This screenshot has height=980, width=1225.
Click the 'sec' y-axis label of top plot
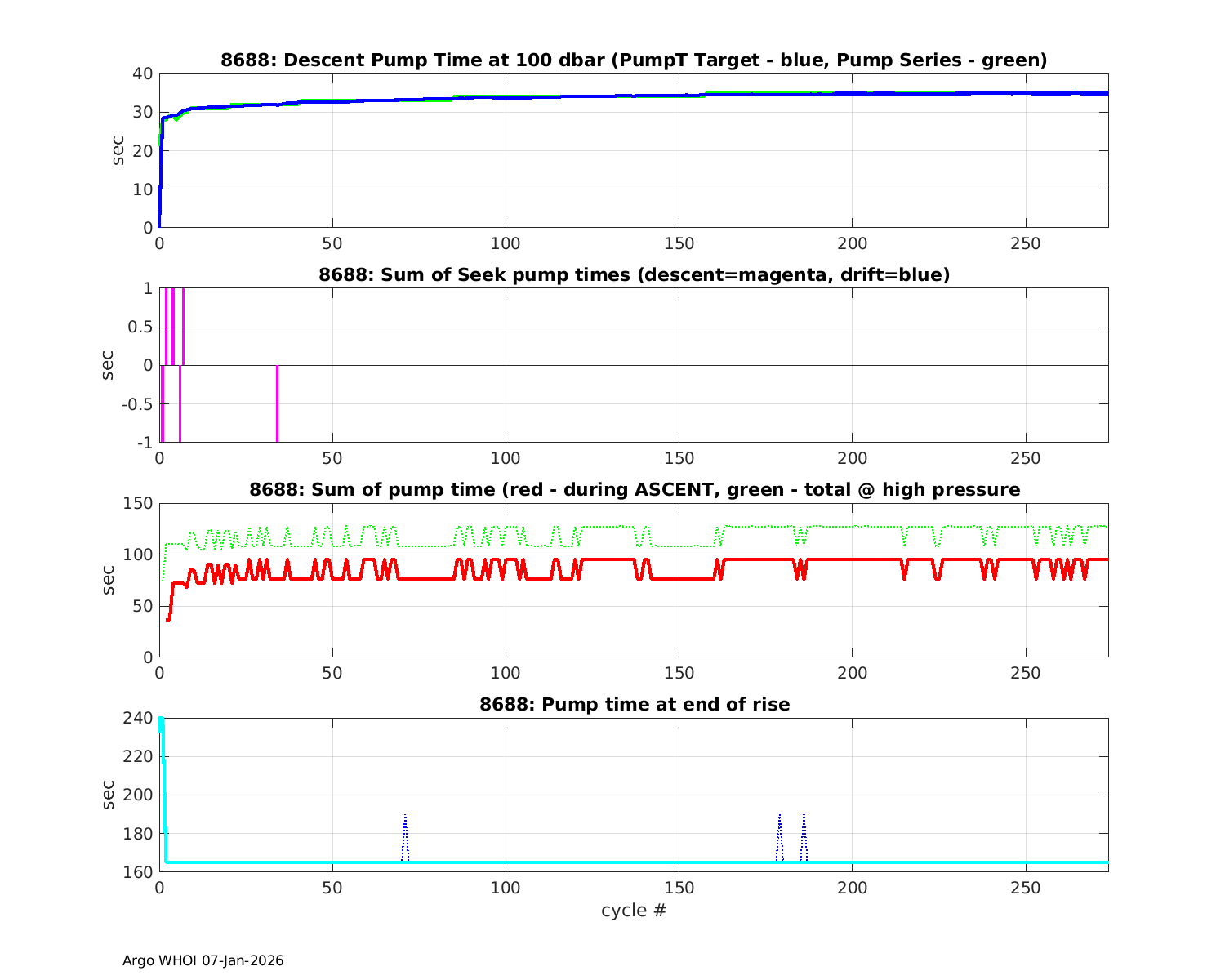118,150
